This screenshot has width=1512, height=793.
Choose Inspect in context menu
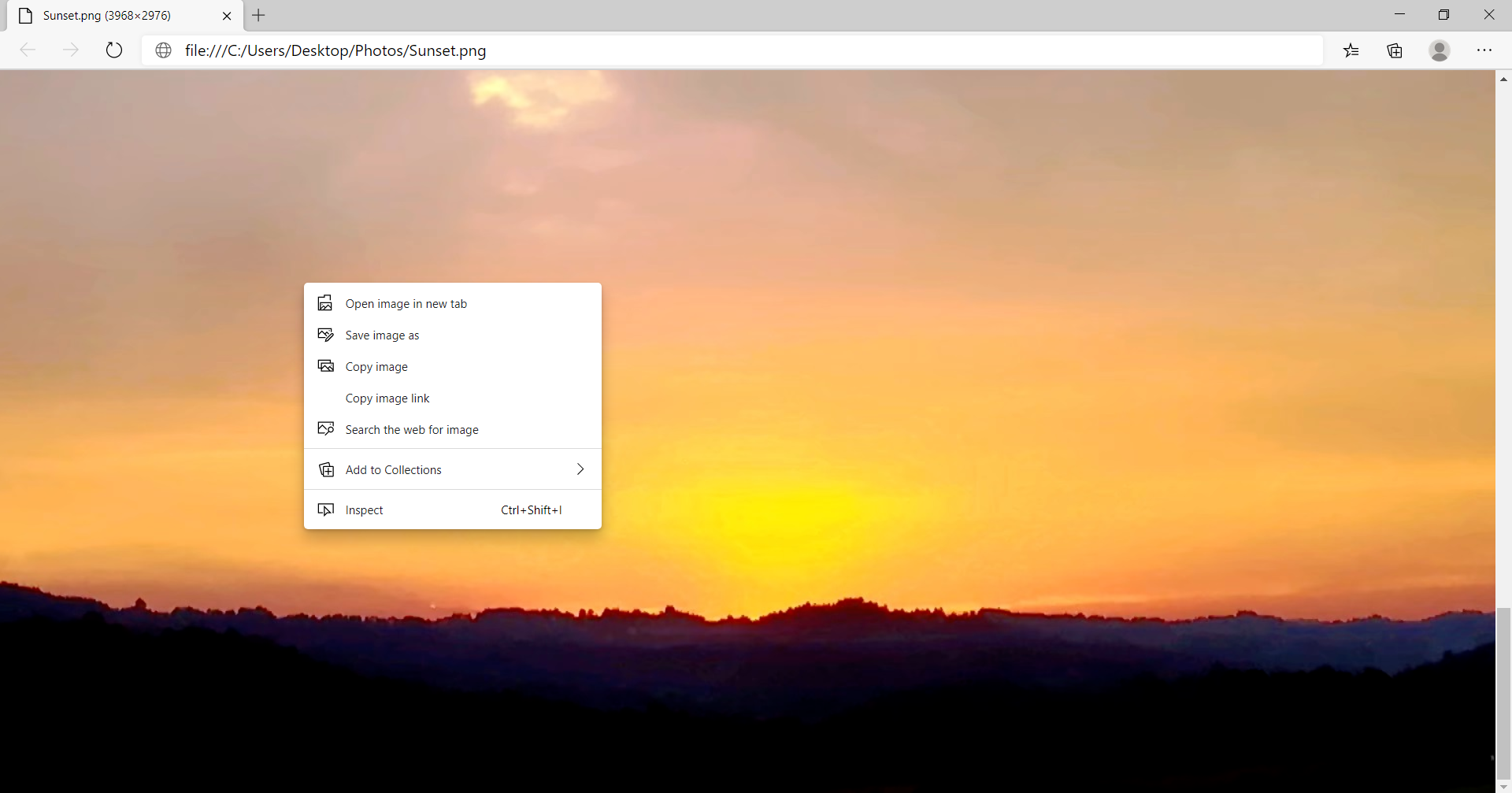click(x=364, y=510)
